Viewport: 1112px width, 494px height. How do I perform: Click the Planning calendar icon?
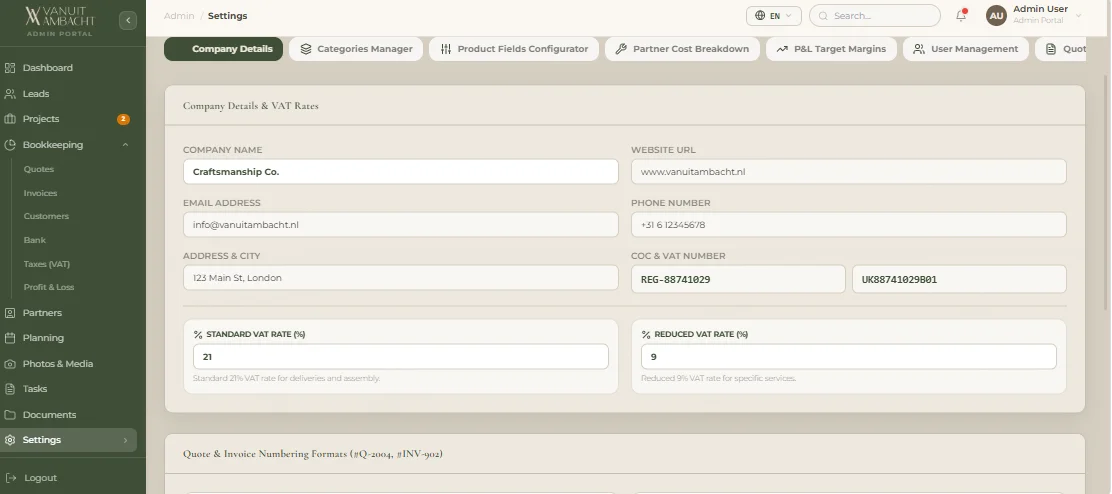[x=10, y=338]
